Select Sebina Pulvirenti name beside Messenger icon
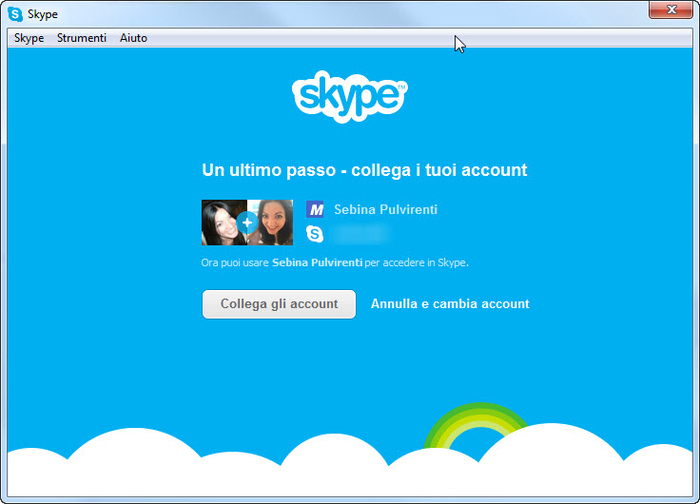The image size is (700, 504). (x=385, y=210)
